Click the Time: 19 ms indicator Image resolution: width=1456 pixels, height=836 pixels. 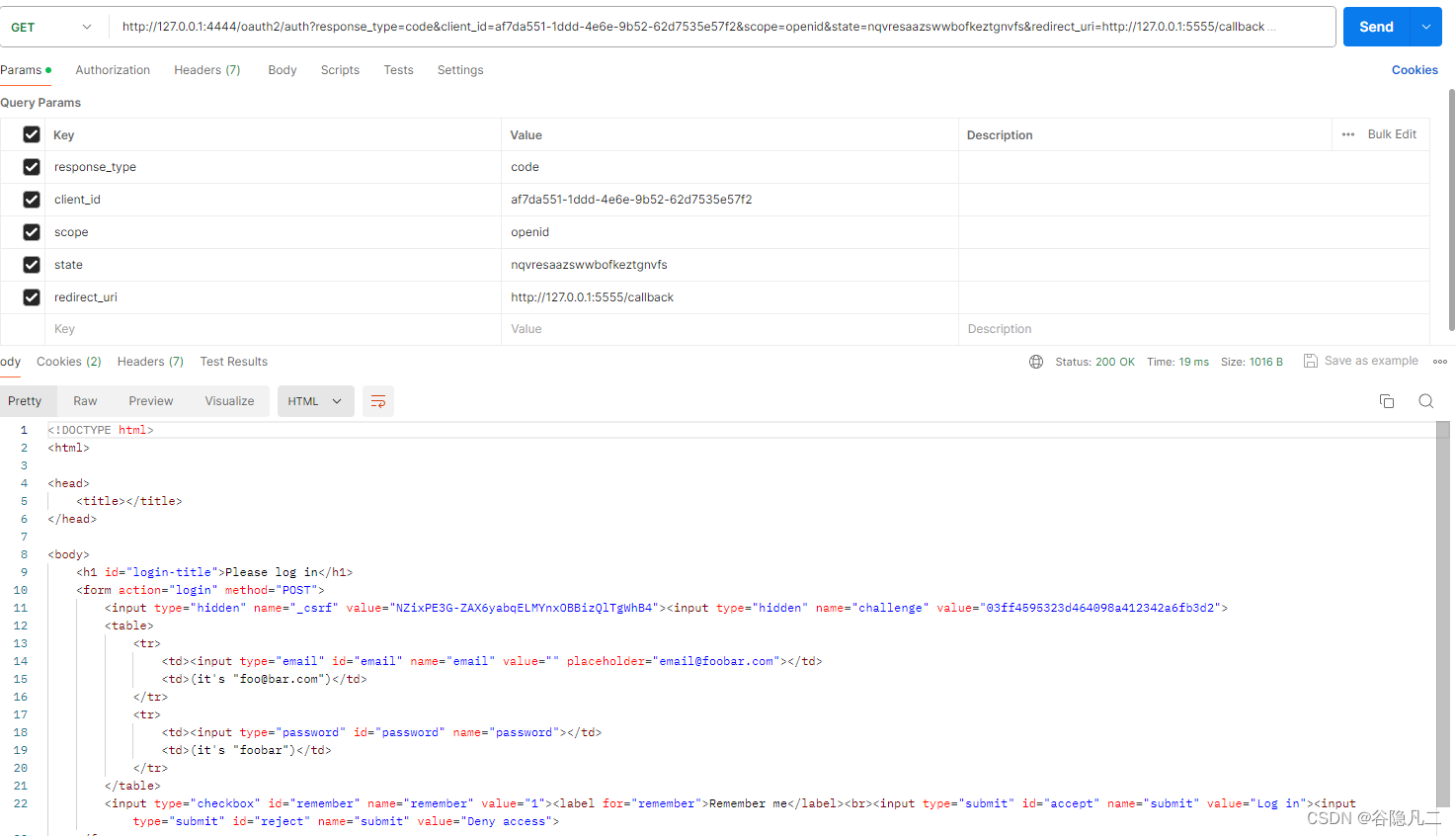(x=1177, y=362)
